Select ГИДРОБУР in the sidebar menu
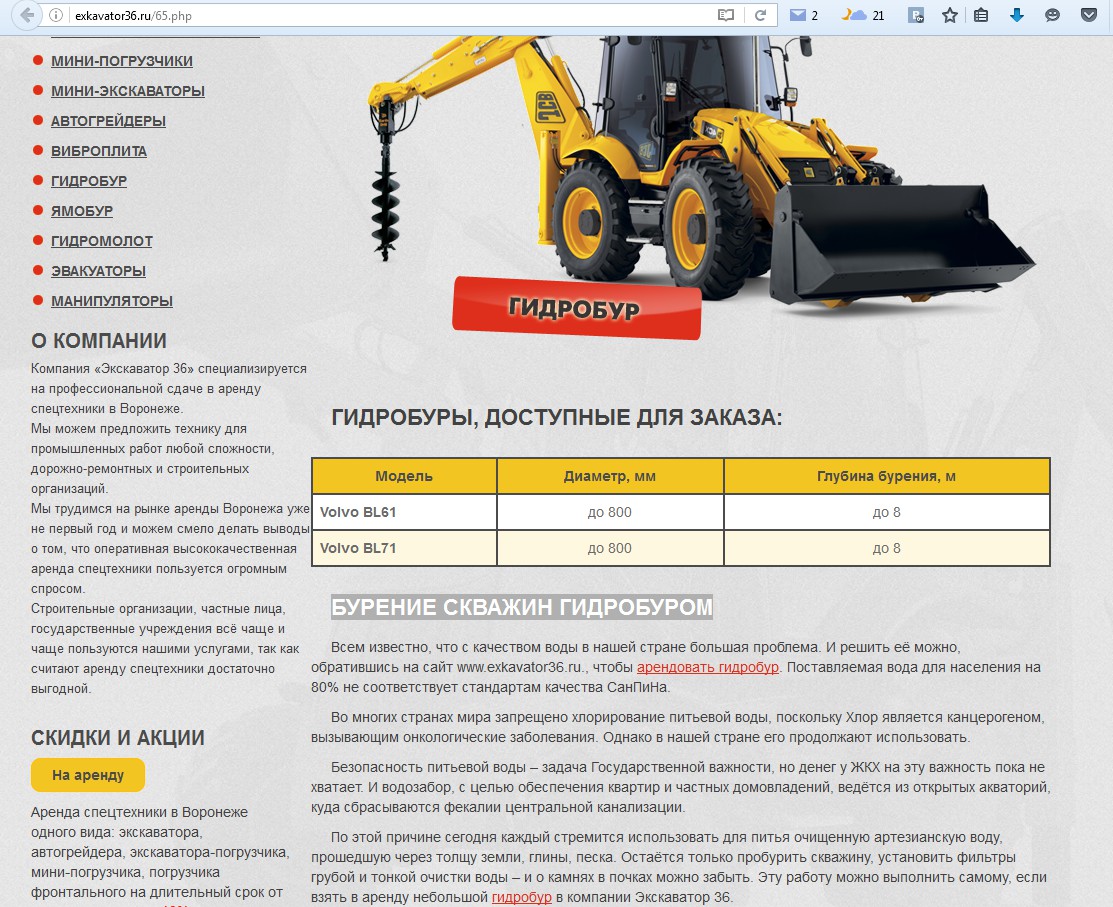 (x=89, y=181)
